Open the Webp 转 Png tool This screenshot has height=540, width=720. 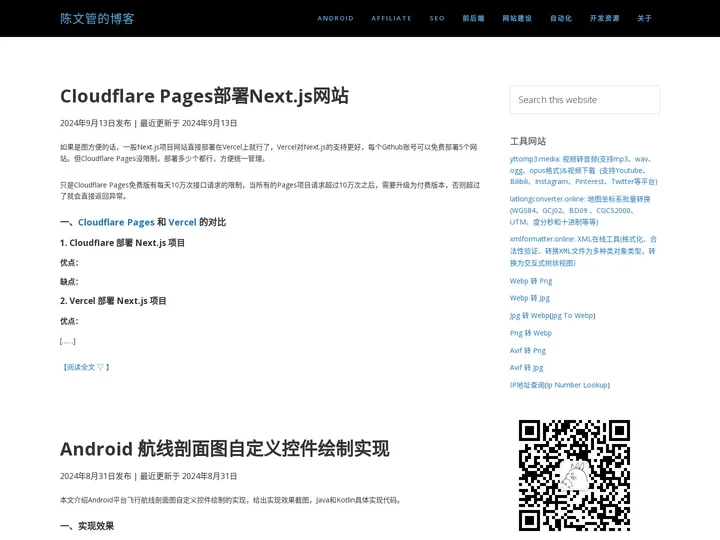pos(531,281)
